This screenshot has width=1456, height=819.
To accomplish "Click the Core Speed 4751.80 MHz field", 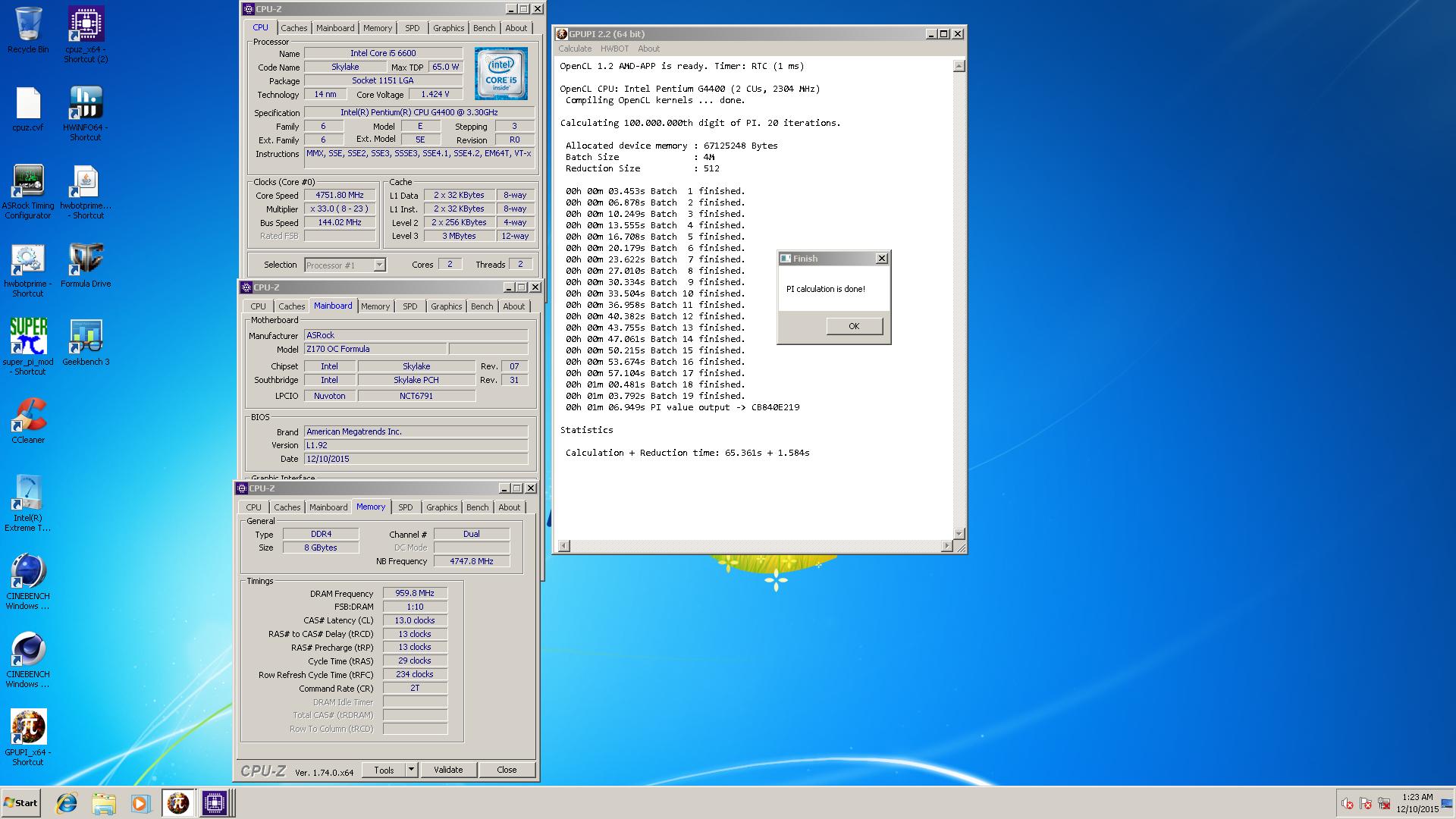I will 340,195.
